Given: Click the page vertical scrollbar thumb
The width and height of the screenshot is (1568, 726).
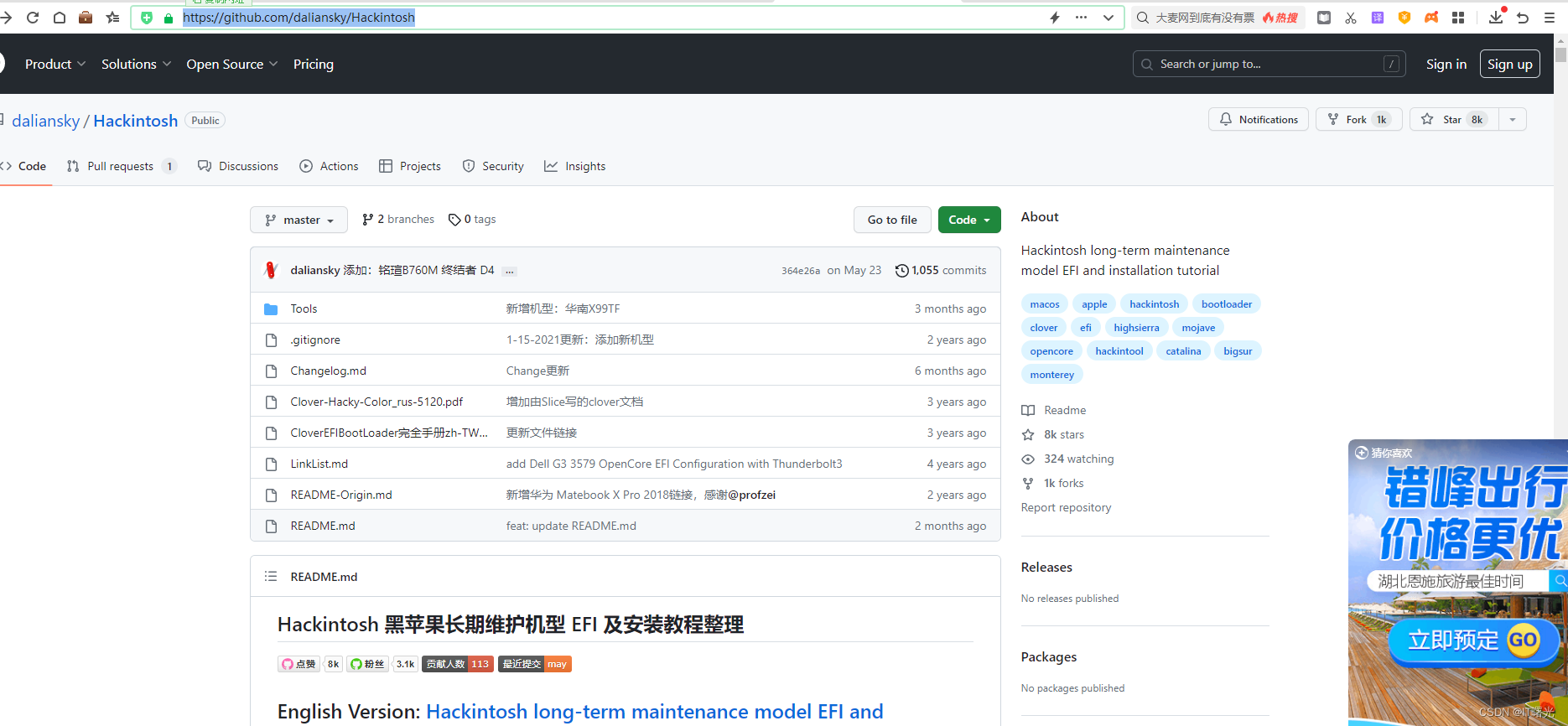Looking at the screenshot, I should 1560,54.
